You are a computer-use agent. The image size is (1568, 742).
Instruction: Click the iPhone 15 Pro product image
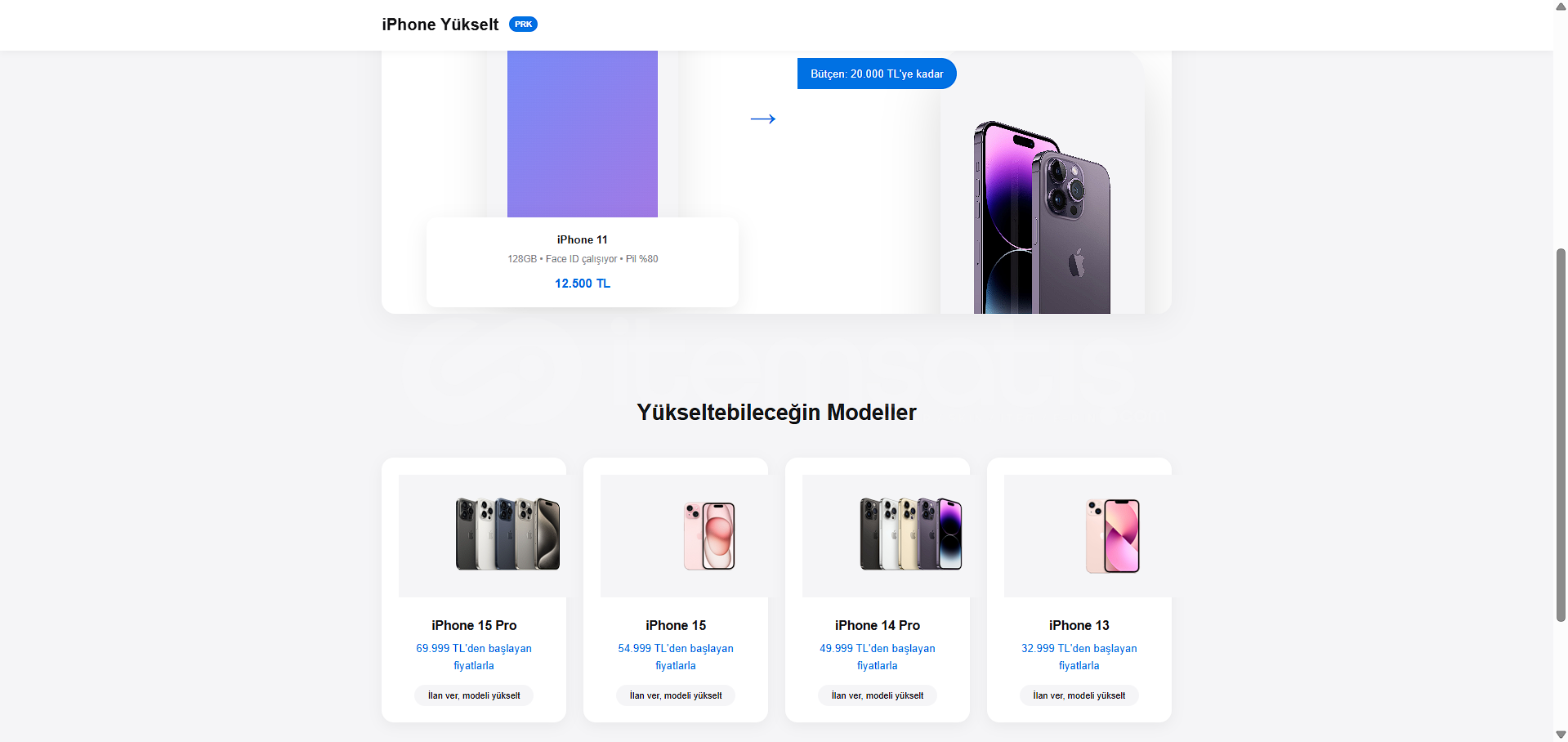click(507, 534)
